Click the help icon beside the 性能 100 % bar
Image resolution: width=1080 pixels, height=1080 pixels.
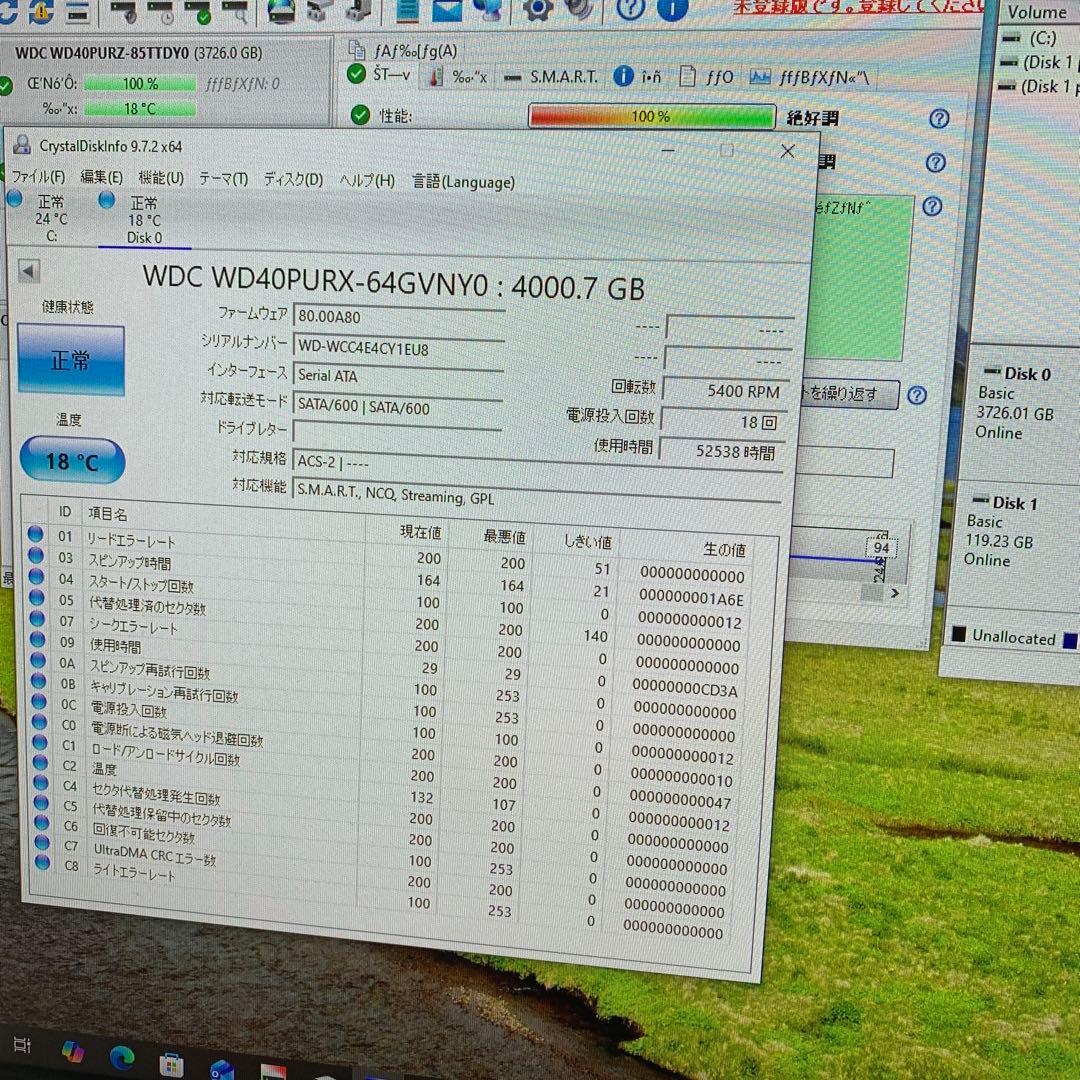[x=939, y=118]
